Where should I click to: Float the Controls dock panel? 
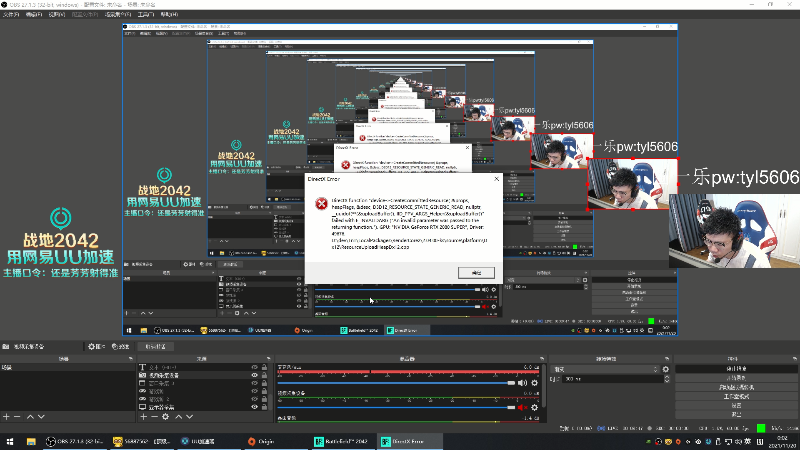794,359
